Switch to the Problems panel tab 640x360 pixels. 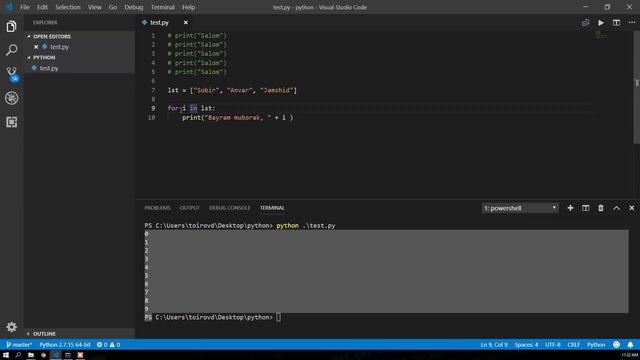click(x=157, y=208)
